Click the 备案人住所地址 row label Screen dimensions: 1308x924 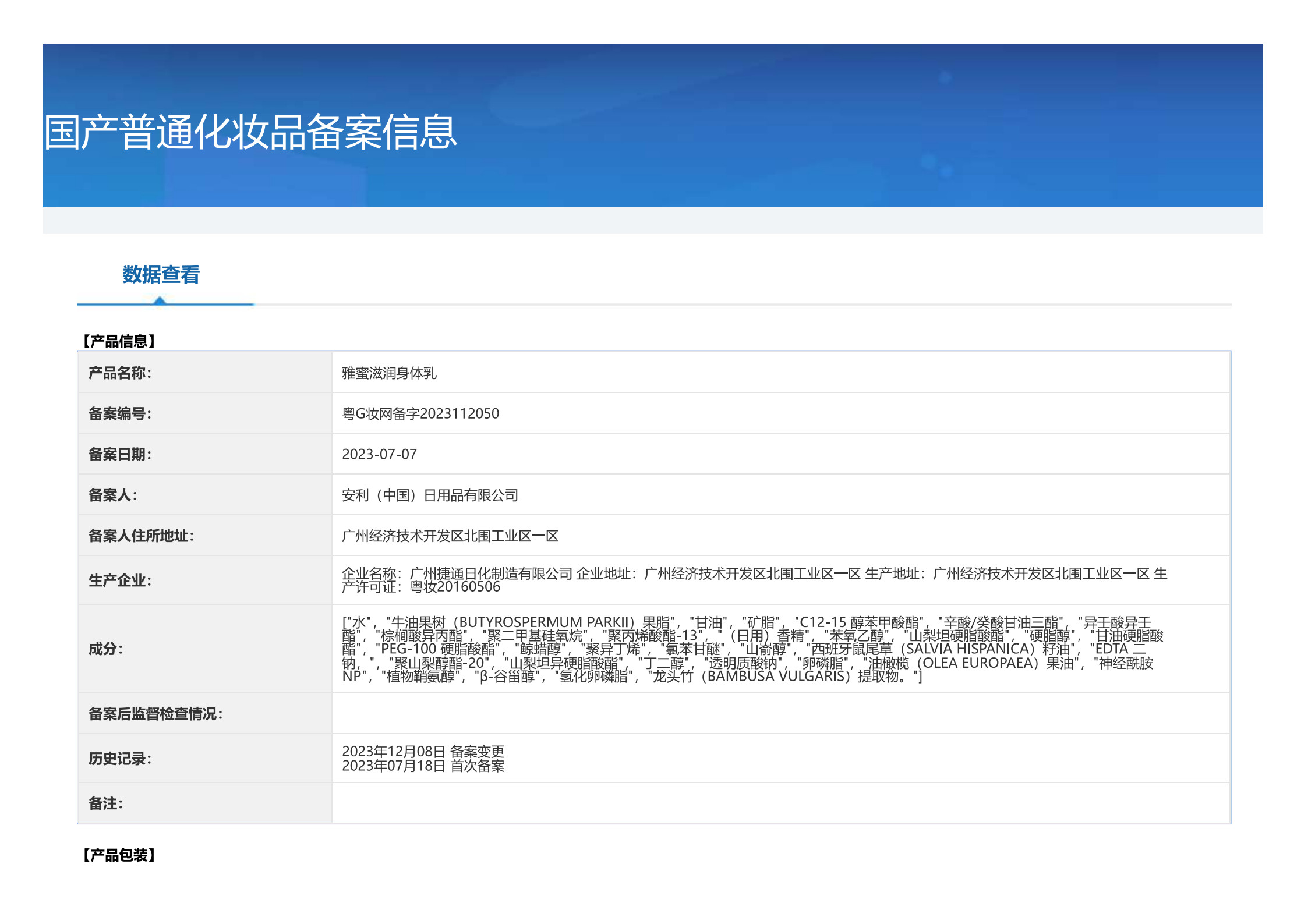[x=142, y=536]
